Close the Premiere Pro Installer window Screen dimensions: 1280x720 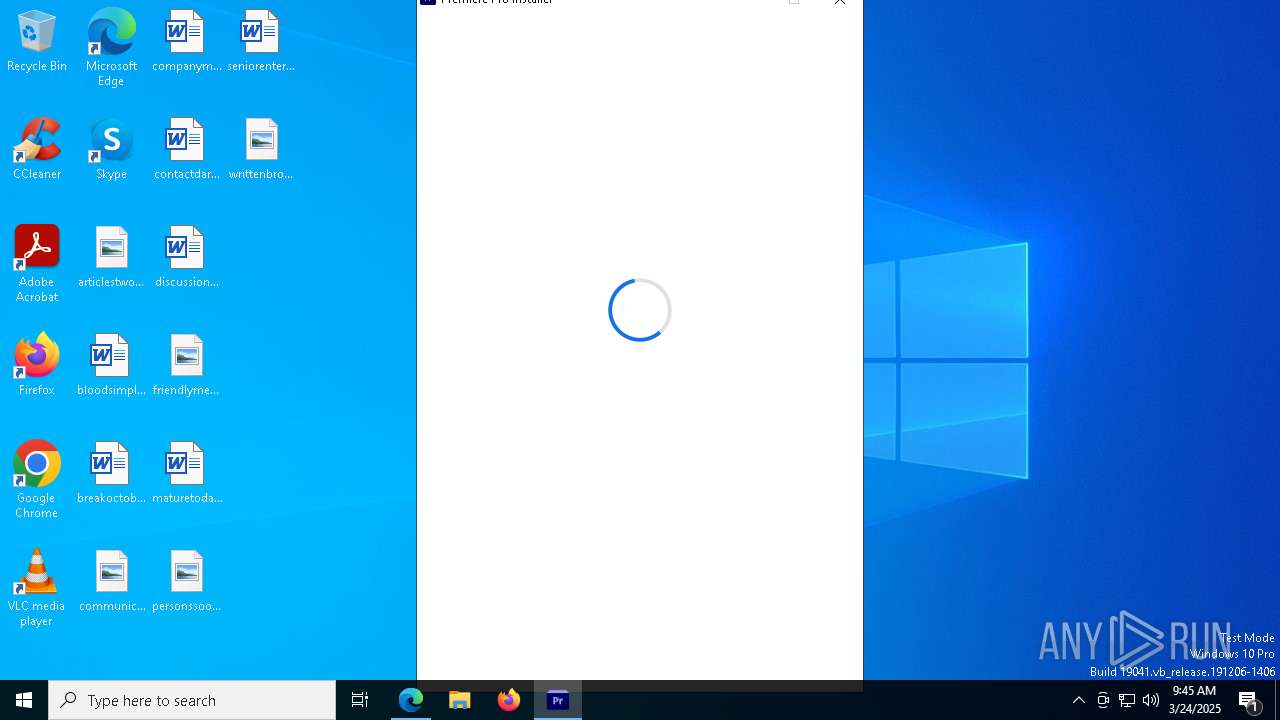pos(840,3)
